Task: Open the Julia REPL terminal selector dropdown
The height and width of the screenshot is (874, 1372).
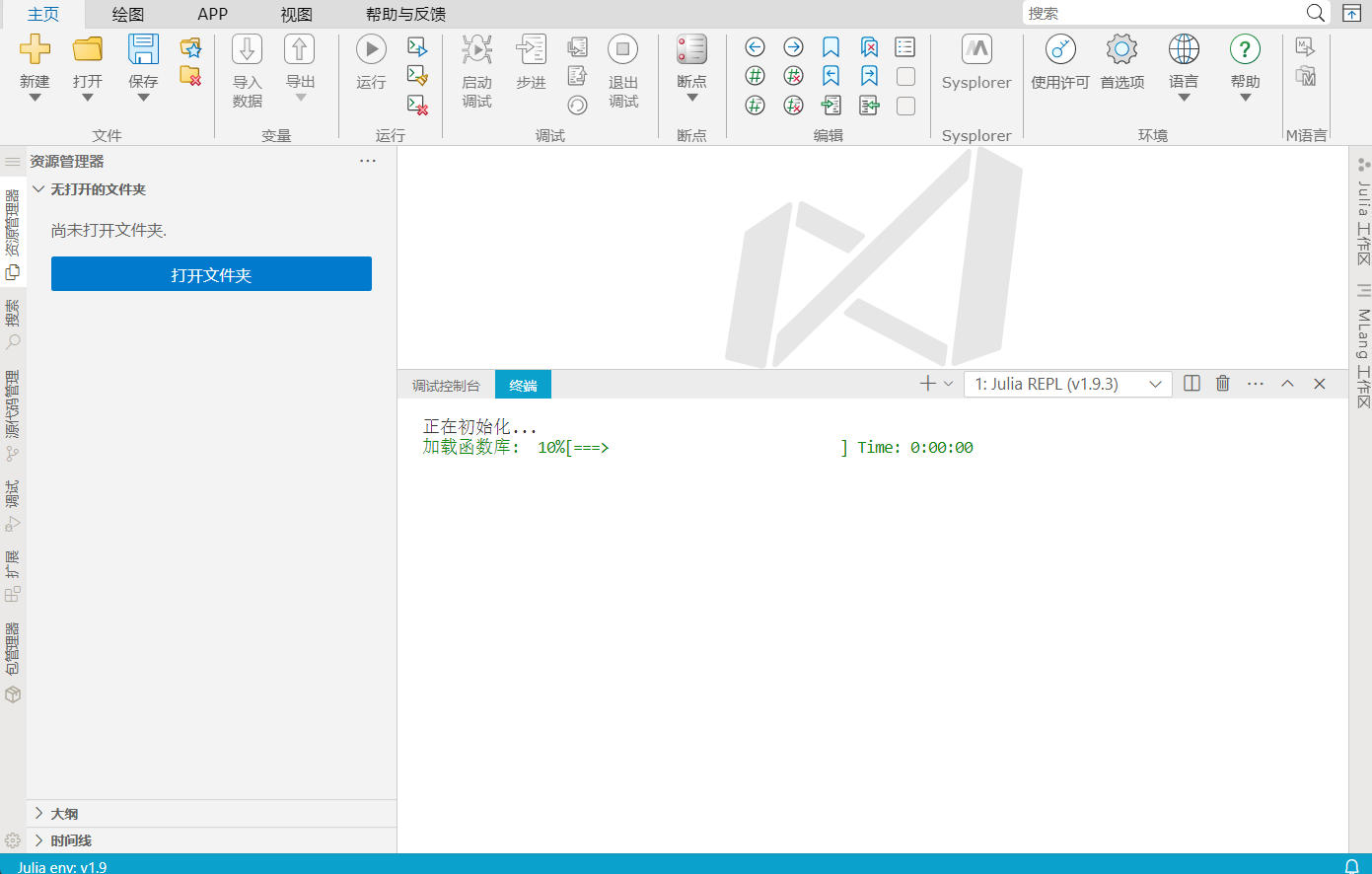Action: [x=1067, y=384]
